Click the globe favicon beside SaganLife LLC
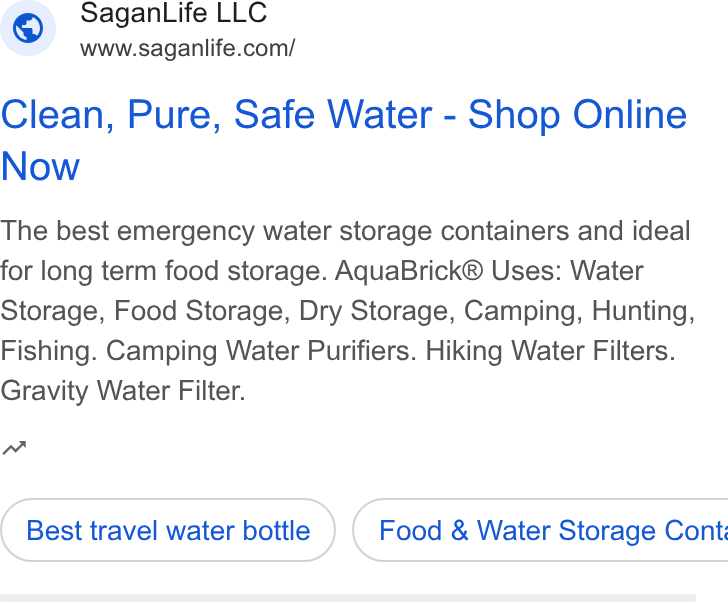 (28, 28)
